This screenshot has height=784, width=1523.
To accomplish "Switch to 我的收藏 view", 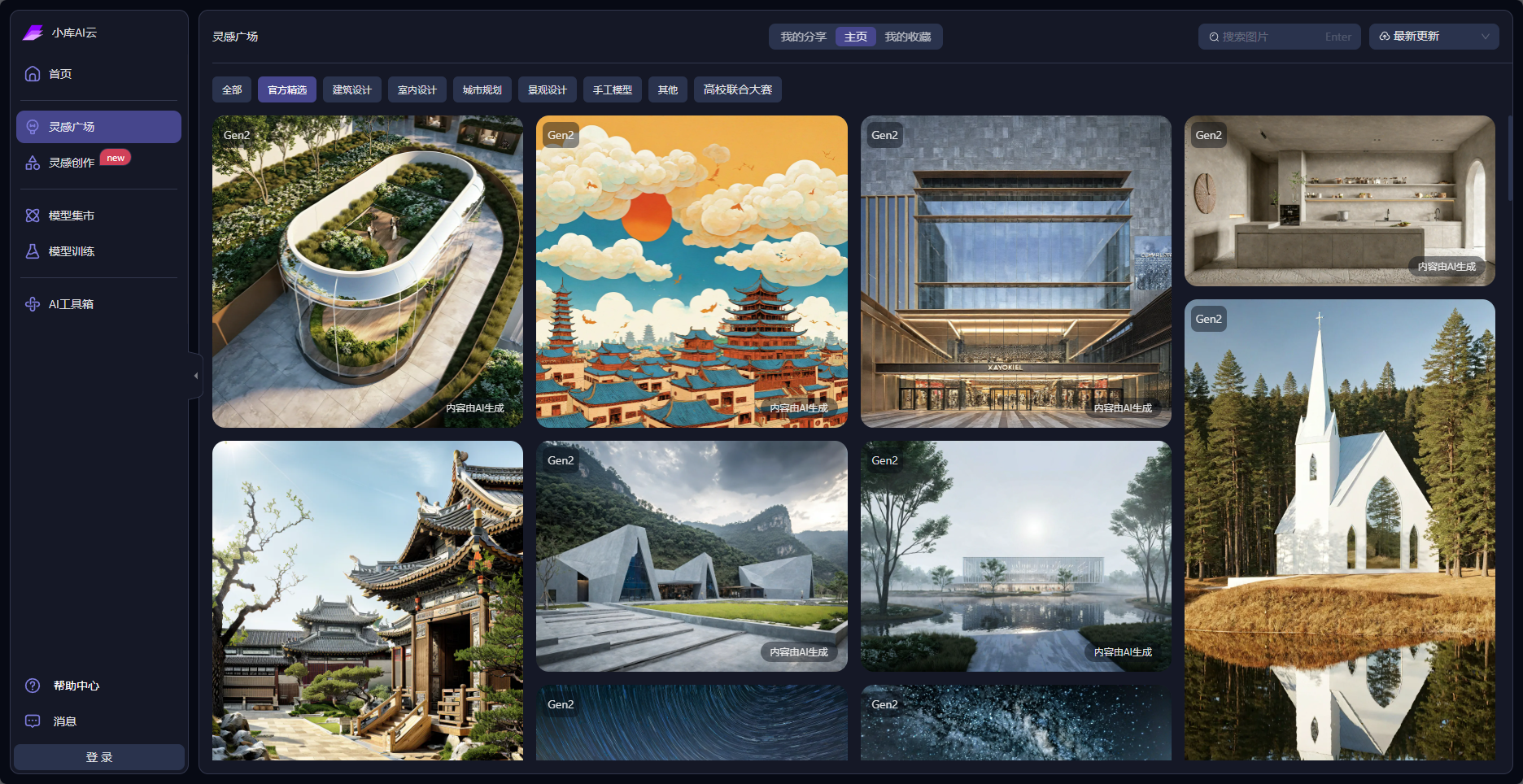I will (x=907, y=37).
